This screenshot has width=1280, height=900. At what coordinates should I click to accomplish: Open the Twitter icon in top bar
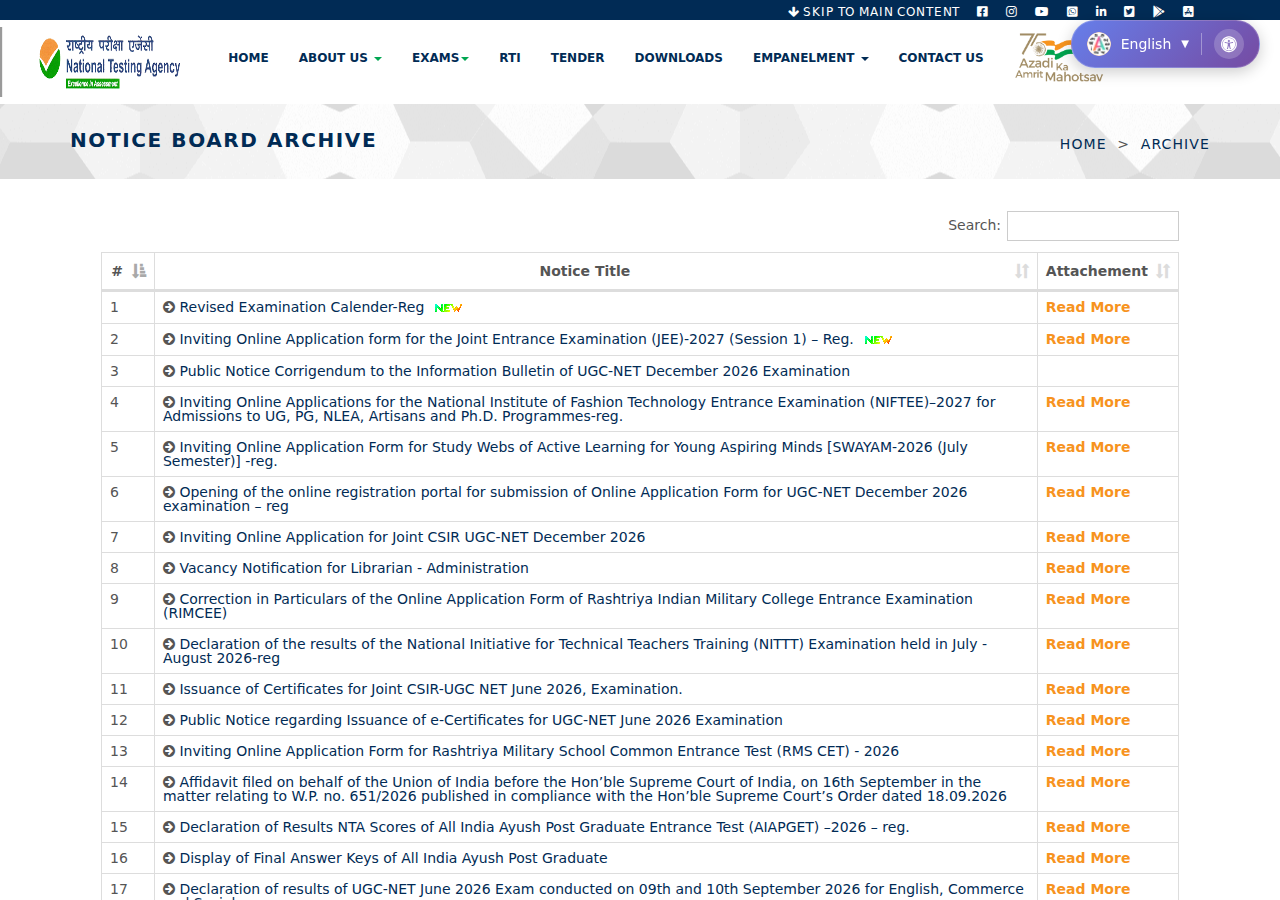click(1129, 12)
